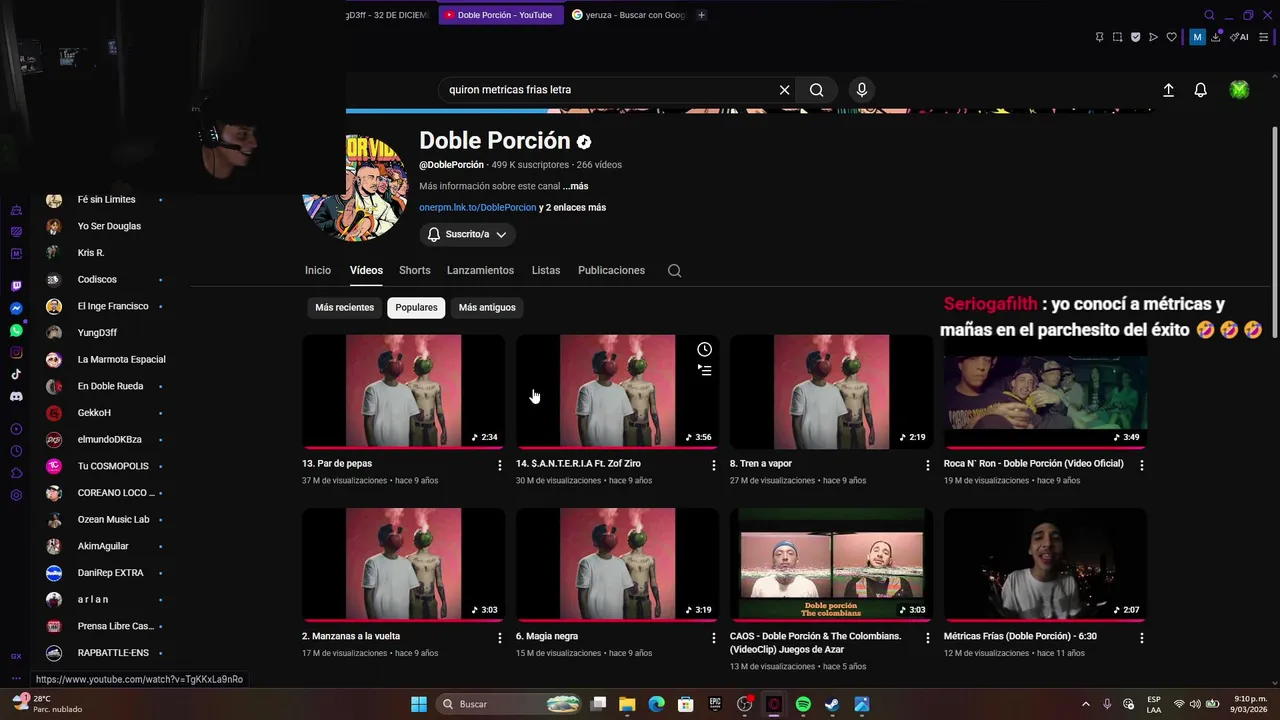
Task: Sort videos by Más antiguos
Action: 487,308
